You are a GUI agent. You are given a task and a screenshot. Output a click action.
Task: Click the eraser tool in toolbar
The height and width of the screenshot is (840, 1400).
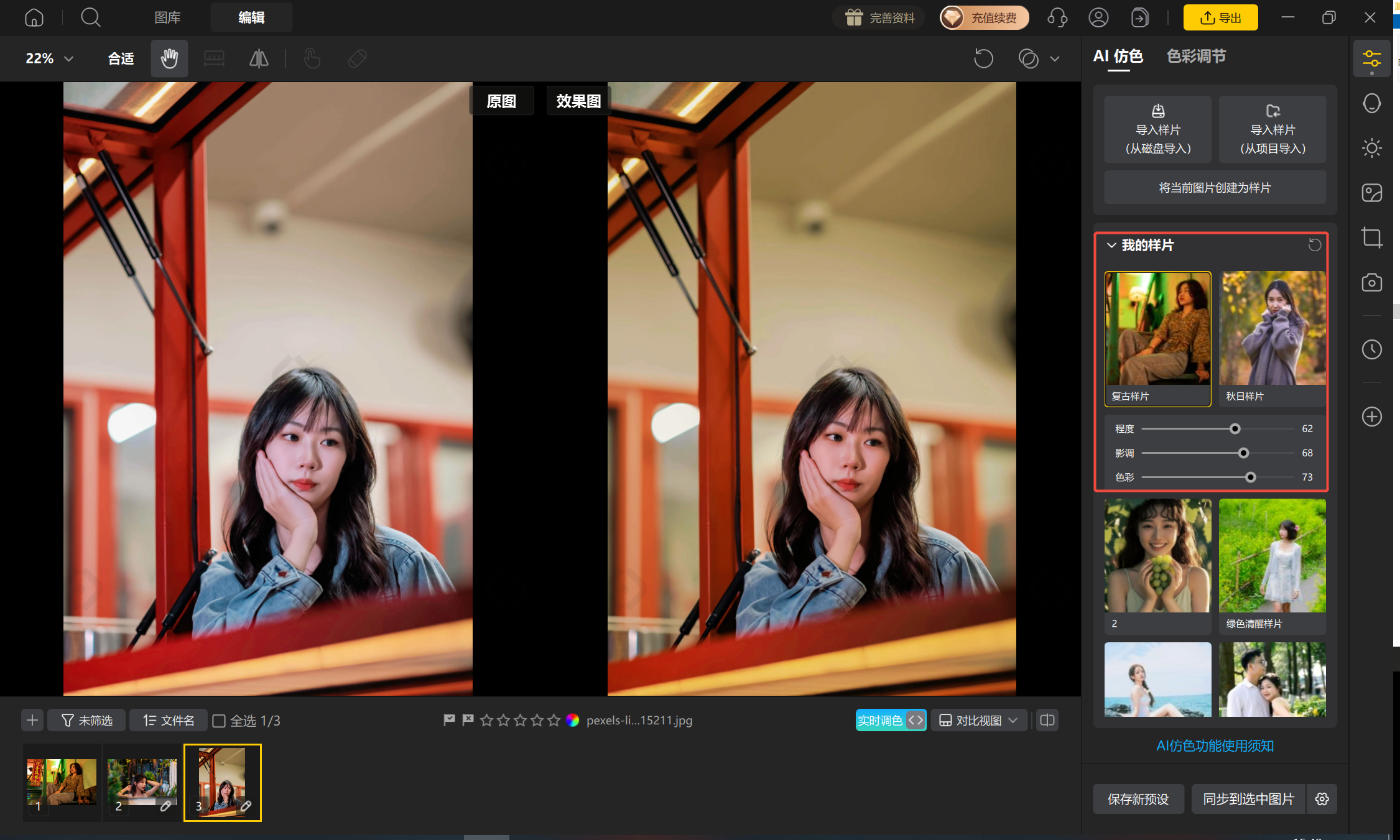point(358,58)
